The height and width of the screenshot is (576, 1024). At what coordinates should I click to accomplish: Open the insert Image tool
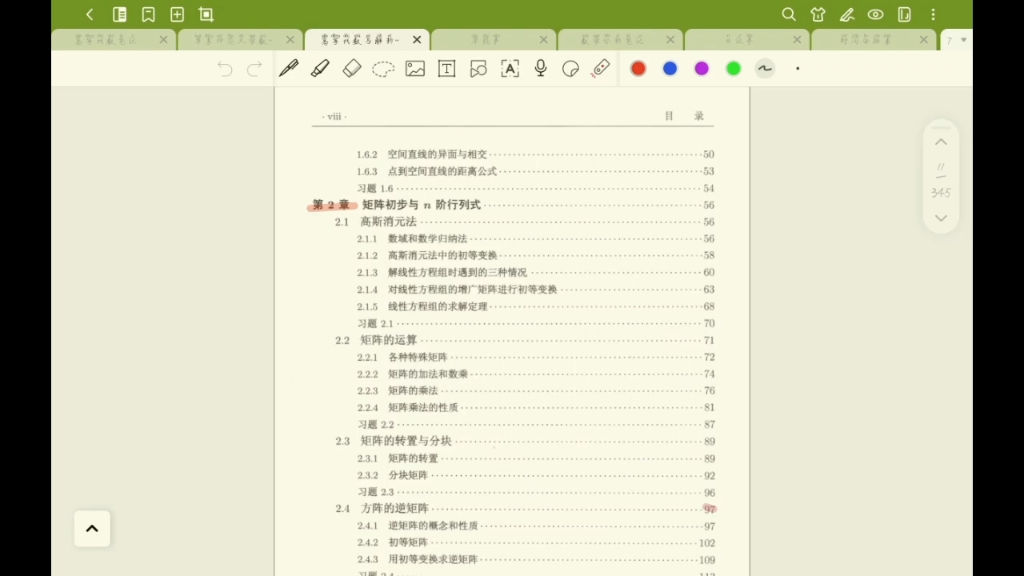pyautogui.click(x=415, y=68)
